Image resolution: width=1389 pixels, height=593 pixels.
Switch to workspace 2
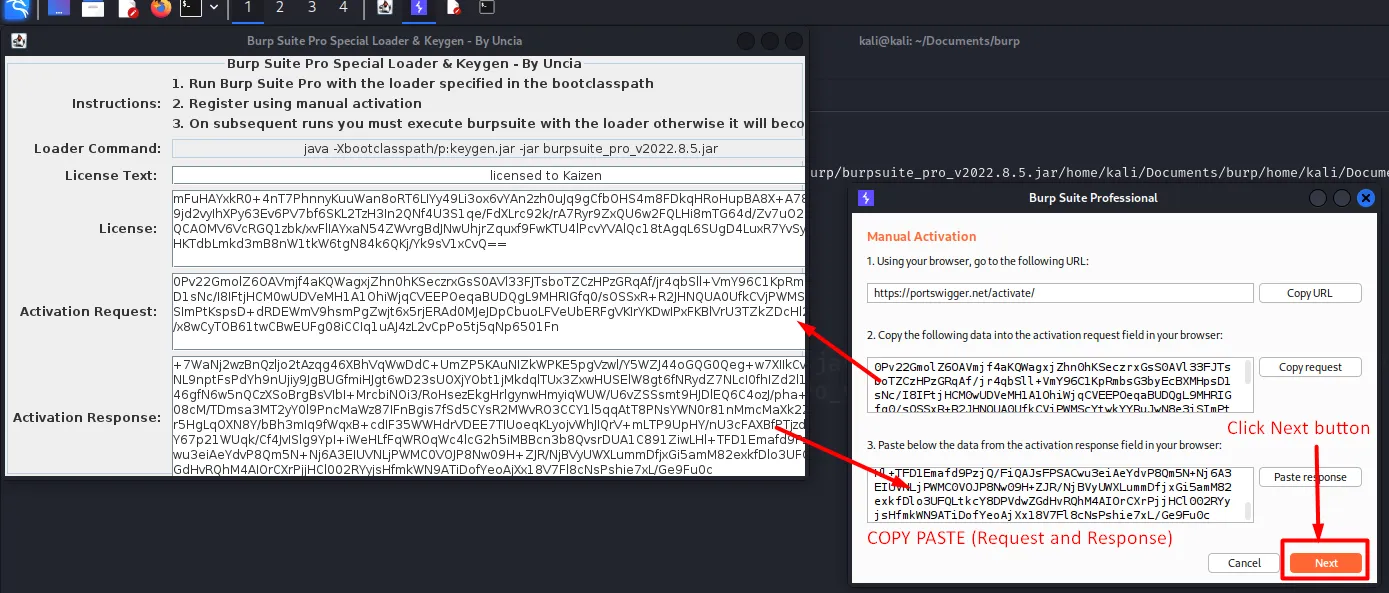click(279, 8)
